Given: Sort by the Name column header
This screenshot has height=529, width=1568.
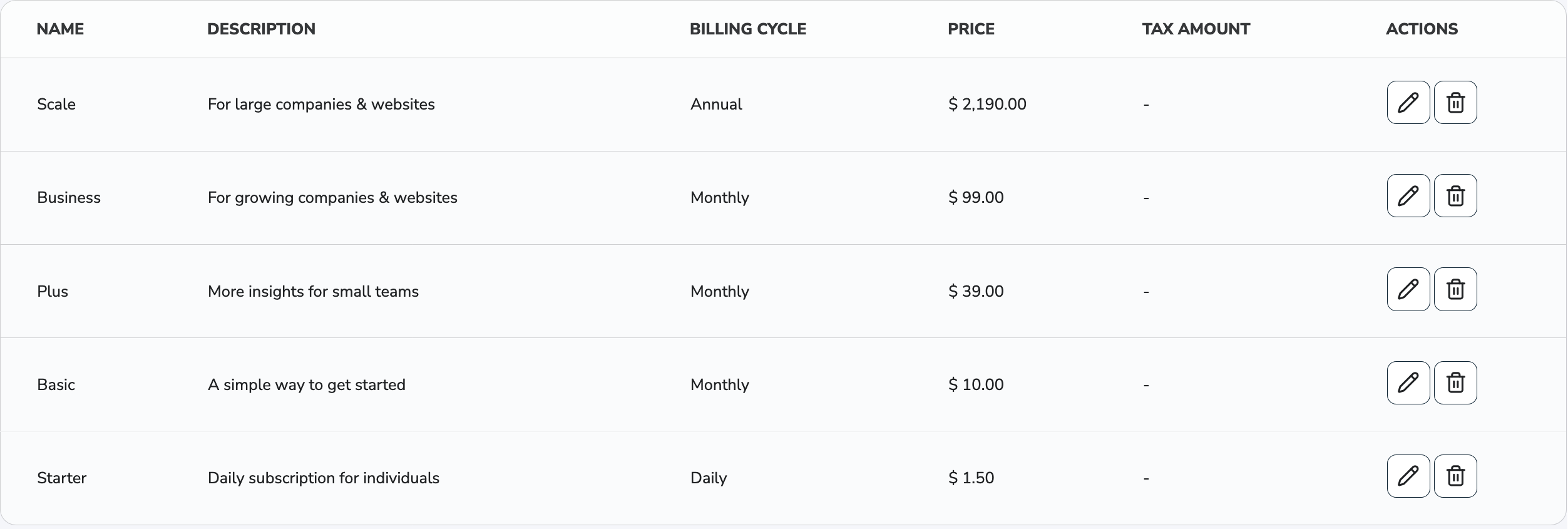Looking at the screenshot, I should [x=60, y=29].
